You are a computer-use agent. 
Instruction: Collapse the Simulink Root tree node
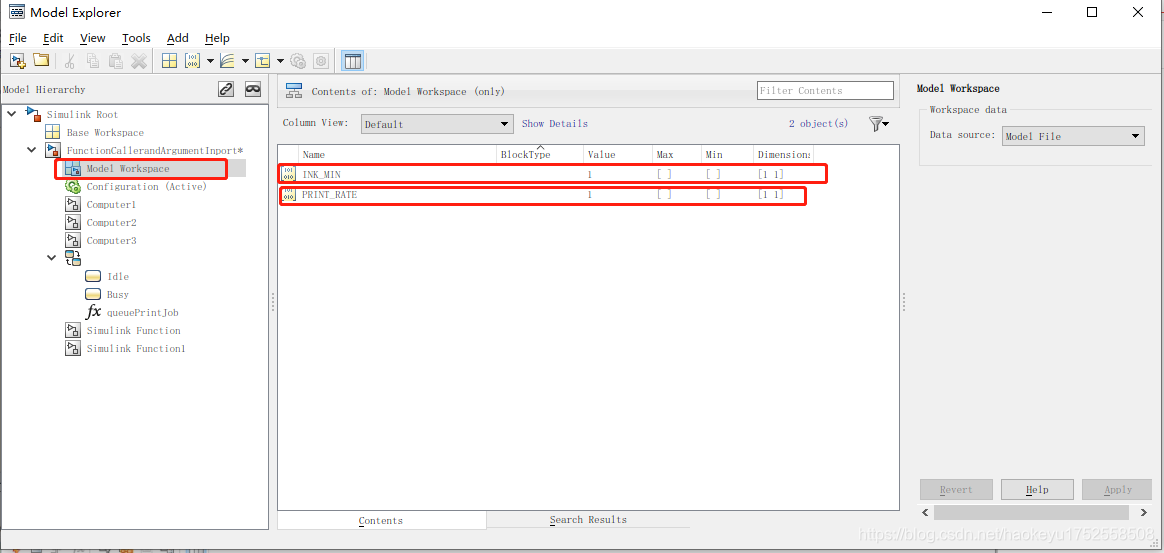tap(11, 114)
